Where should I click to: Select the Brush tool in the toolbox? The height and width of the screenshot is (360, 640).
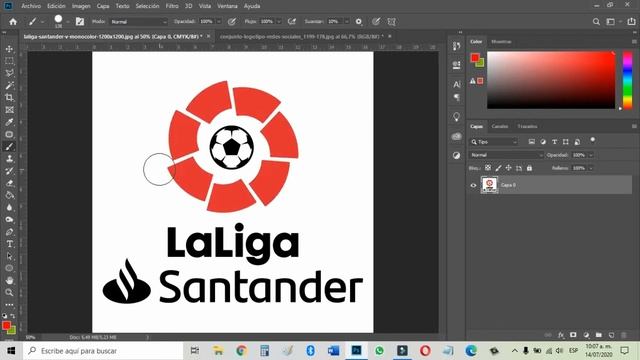(9, 147)
